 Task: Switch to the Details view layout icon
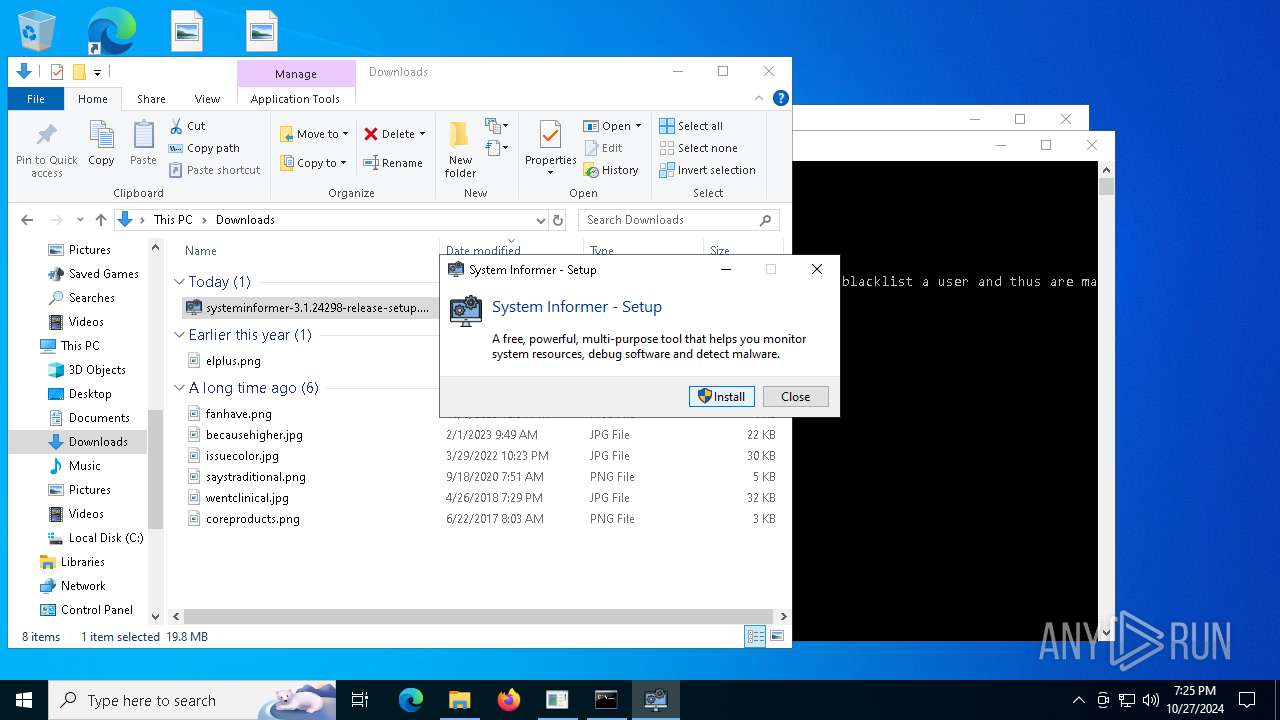756,636
